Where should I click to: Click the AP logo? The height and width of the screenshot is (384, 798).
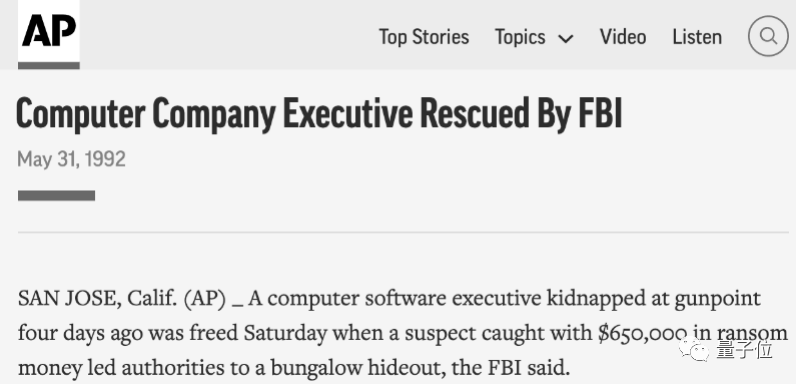pyautogui.click(x=49, y=31)
